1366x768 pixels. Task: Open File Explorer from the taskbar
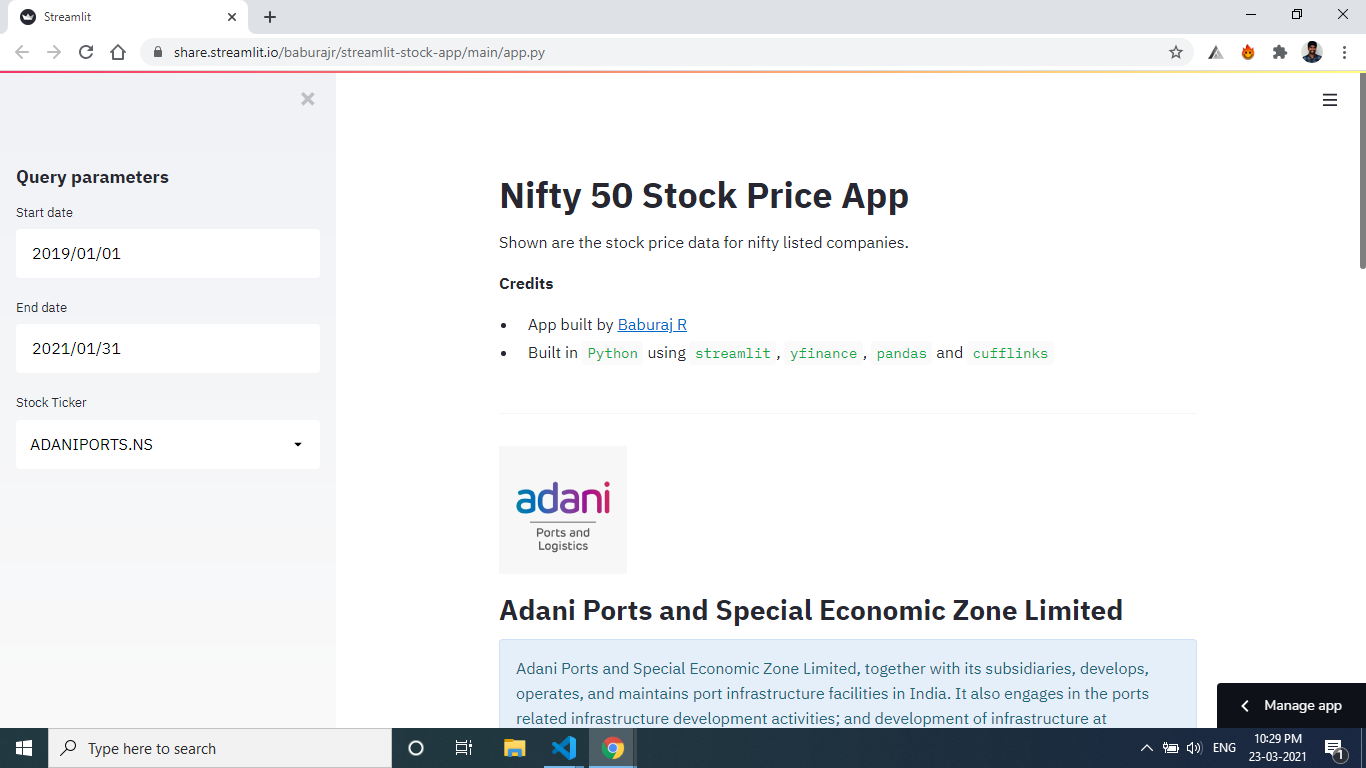(514, 748)
